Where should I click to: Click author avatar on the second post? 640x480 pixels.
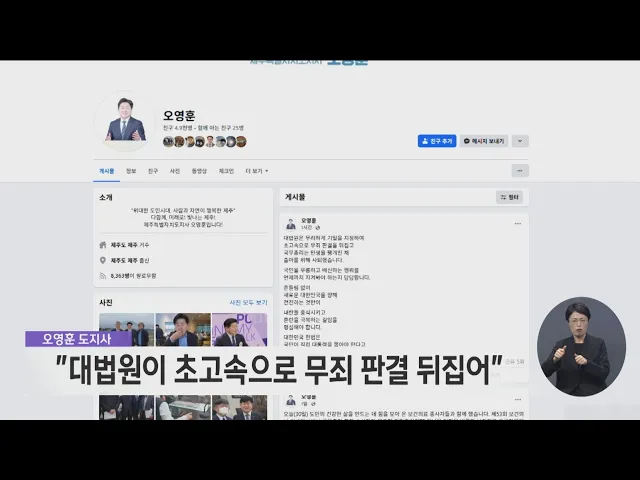click(291, 400)
